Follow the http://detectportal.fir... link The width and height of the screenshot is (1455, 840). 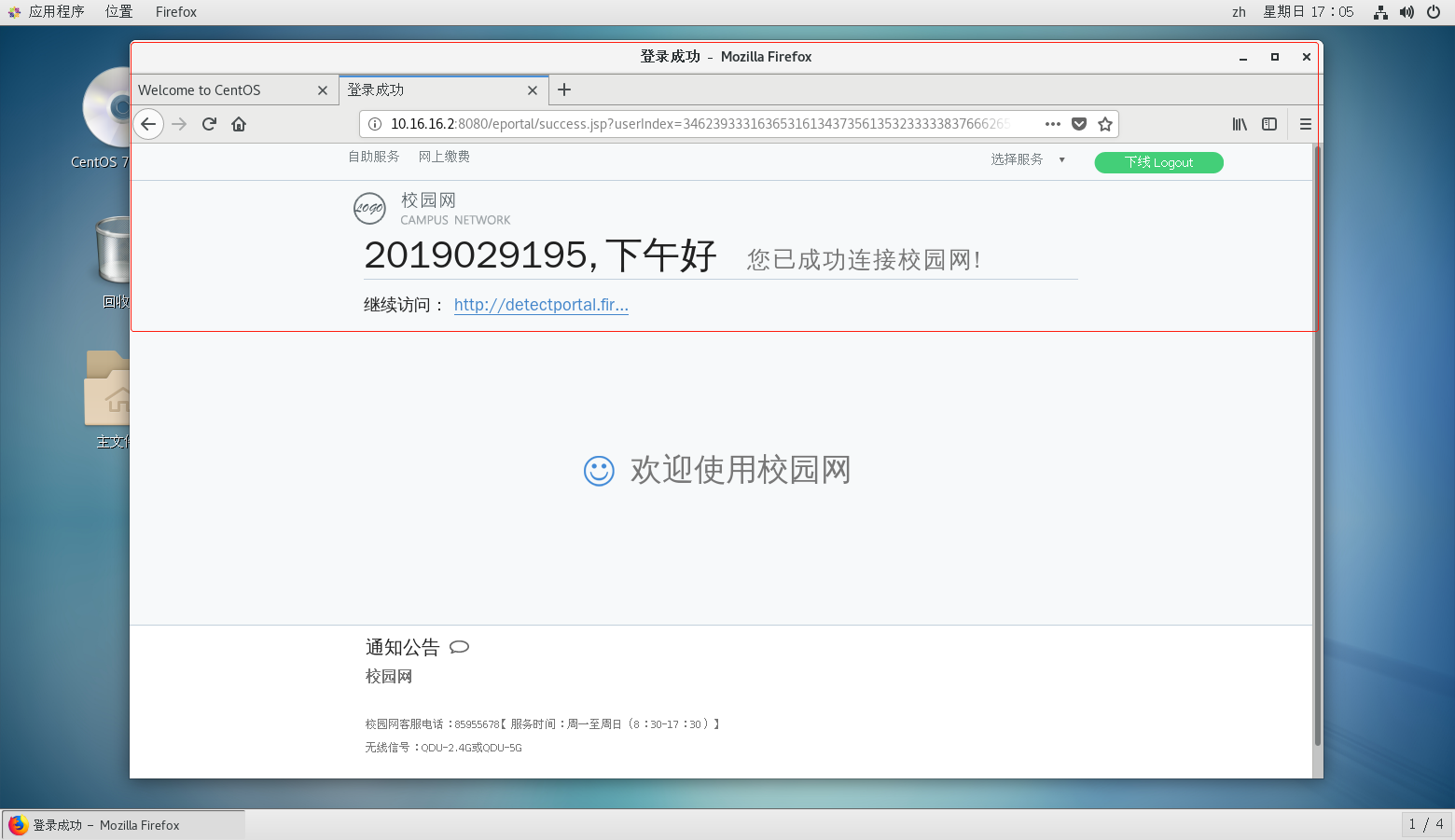coord(541,305)
